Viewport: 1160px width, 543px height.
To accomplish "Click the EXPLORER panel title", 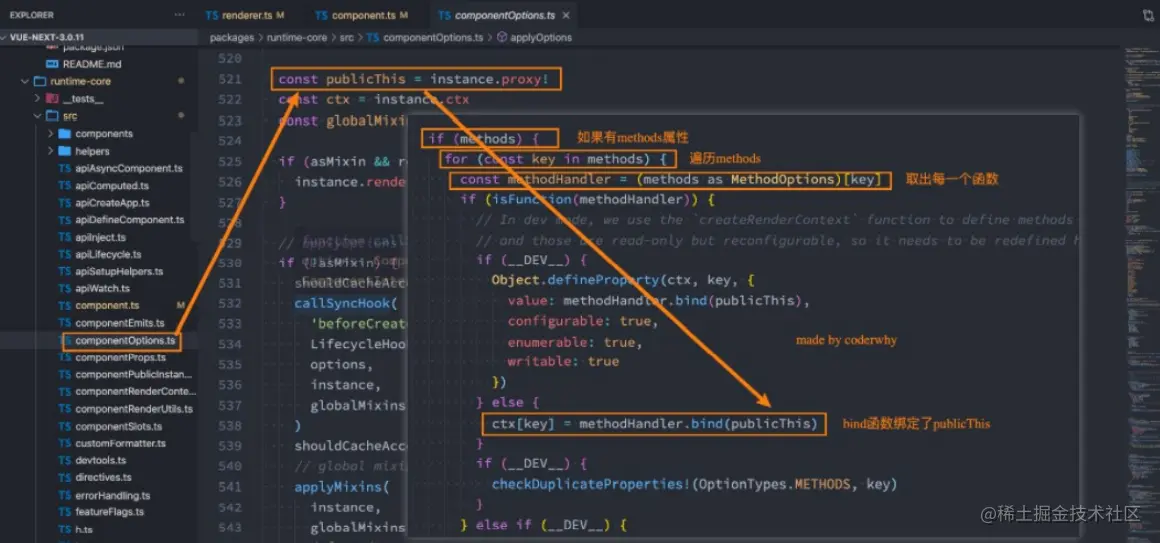I will point(31,15).
